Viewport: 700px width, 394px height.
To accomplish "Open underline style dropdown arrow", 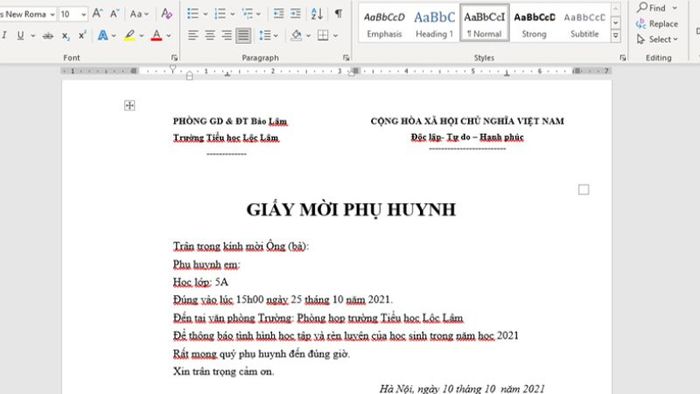I will [33, 36].
